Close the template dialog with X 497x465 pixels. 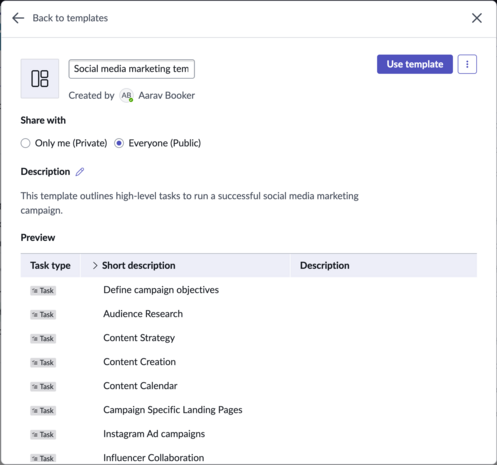(x=477, y=18)
